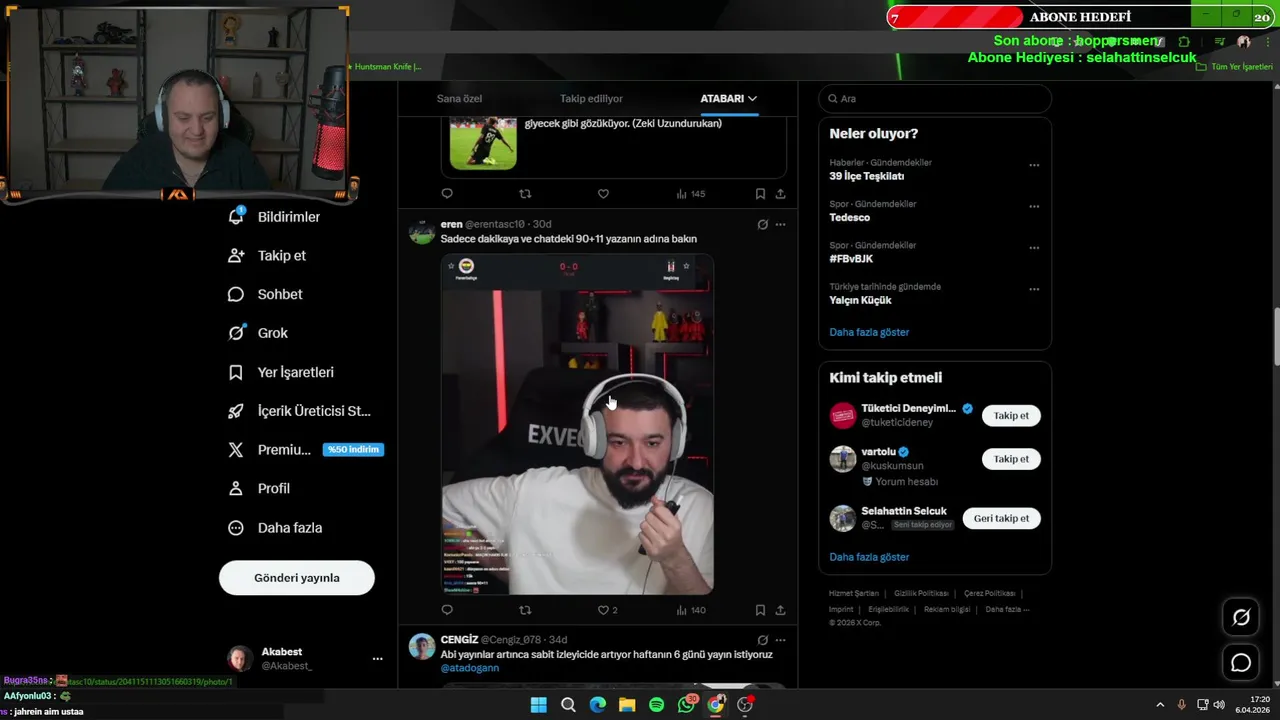This screenshot has height=720, width=1280.
Task: Open WhatsApp from the taskbar
Action: [686, 705]
